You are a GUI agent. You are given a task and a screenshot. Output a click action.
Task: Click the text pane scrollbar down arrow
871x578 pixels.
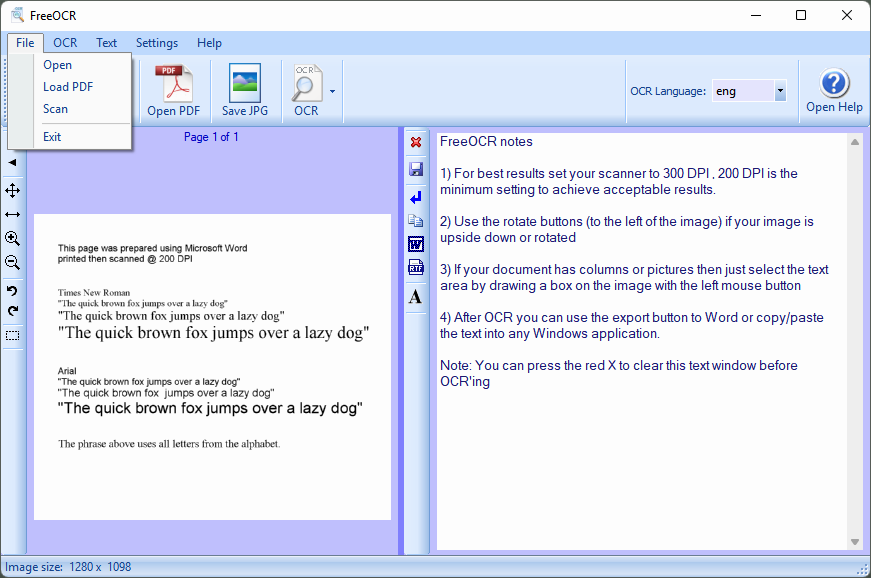(855, 542)
